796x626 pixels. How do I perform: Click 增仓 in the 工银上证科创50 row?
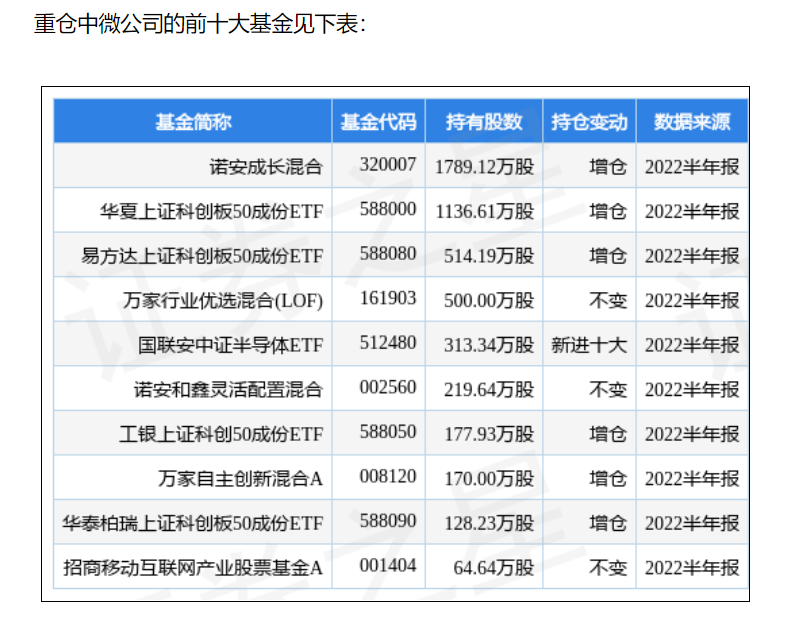coord(608,434)
